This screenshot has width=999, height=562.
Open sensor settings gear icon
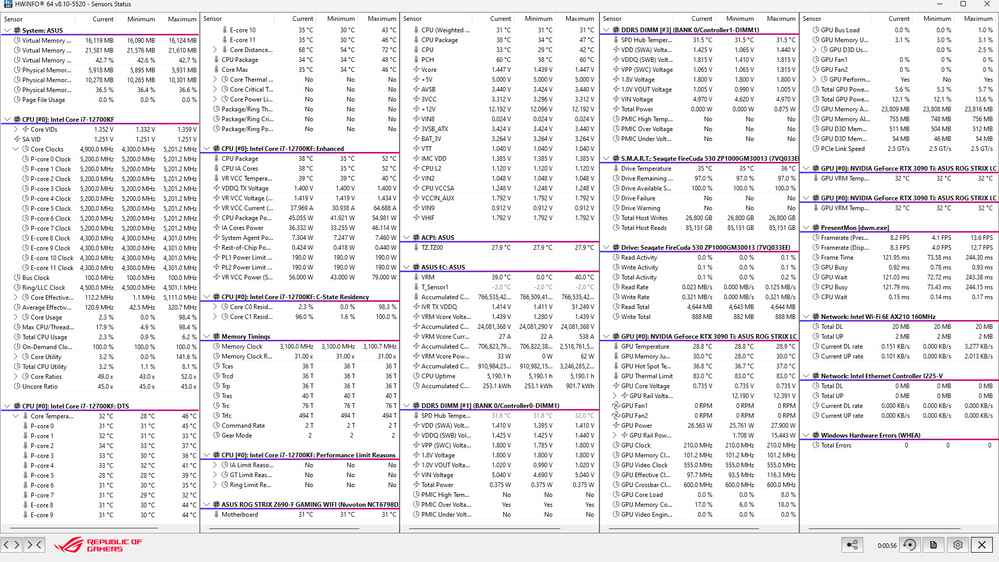(958, 545)
